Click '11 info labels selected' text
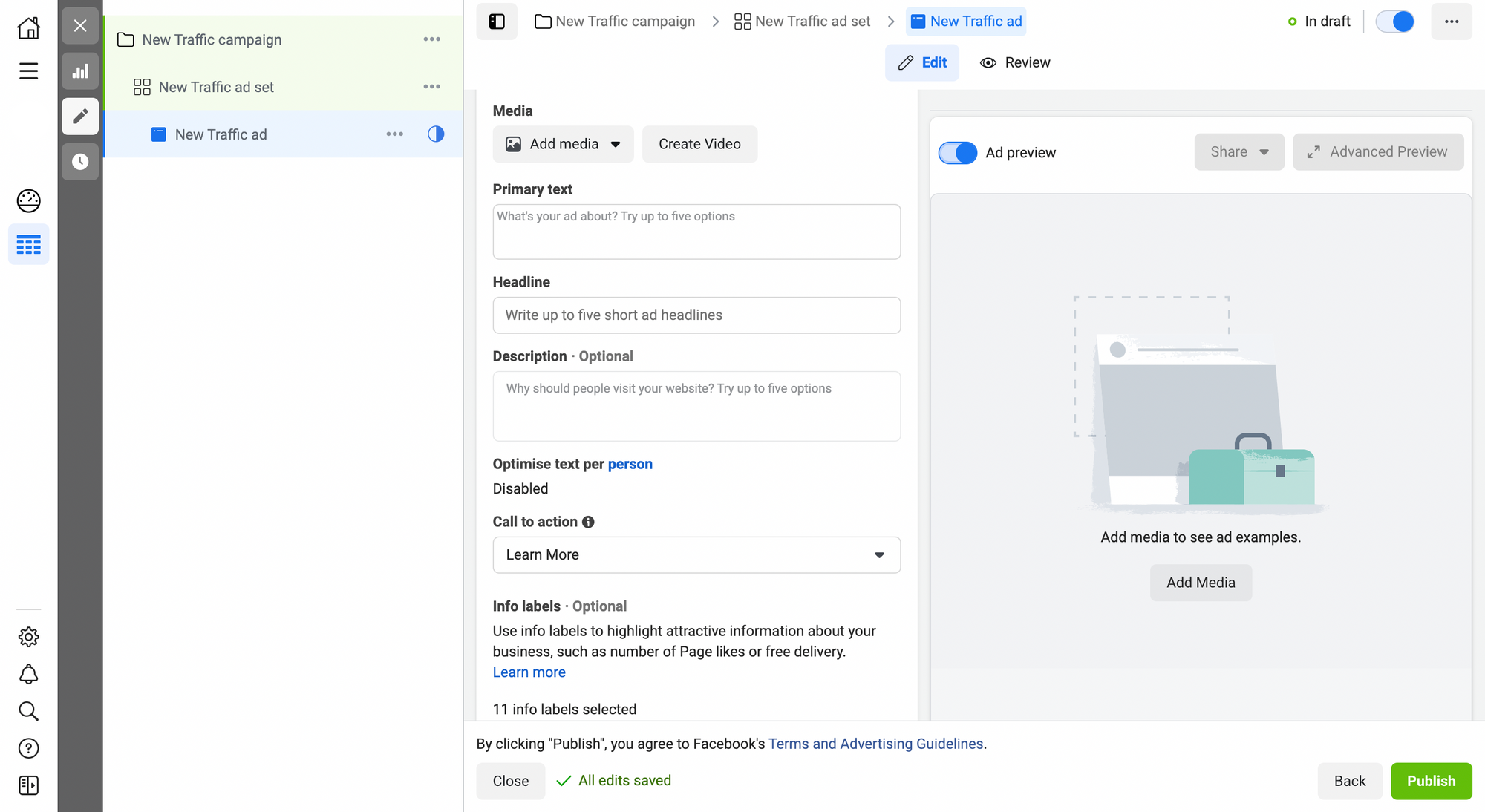This screenshot has width=1485, height=812. coord(564,710)
